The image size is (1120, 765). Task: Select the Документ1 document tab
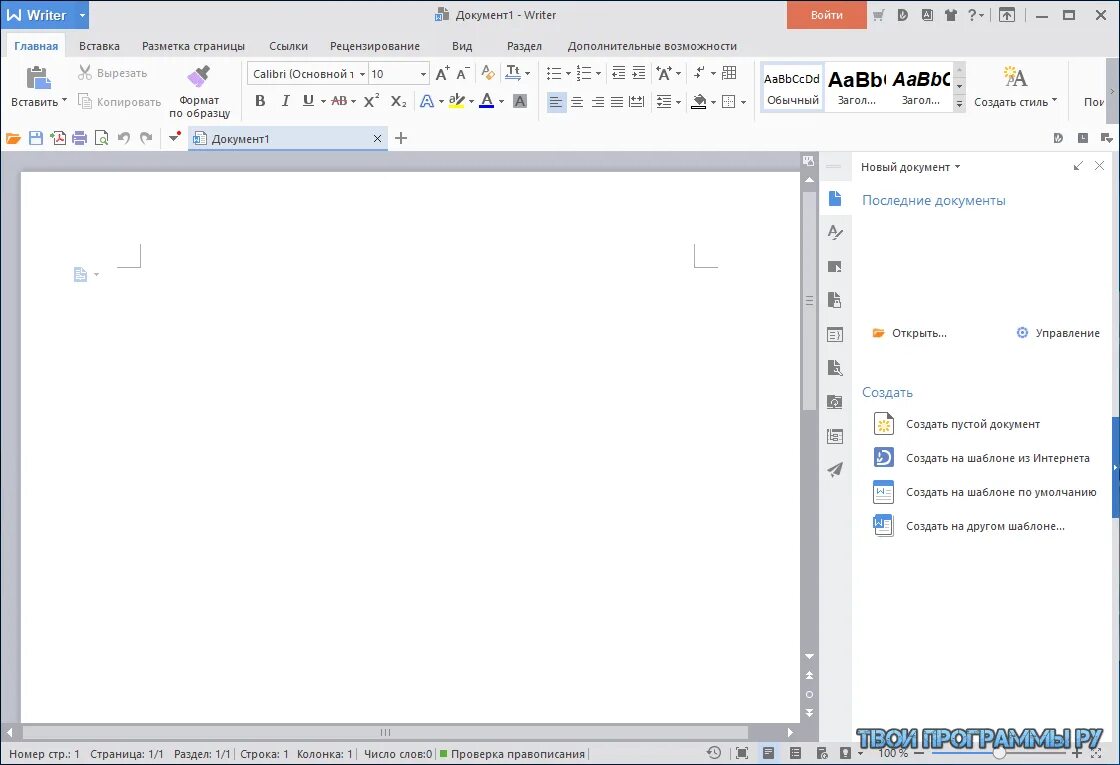(x=288, y=139)
